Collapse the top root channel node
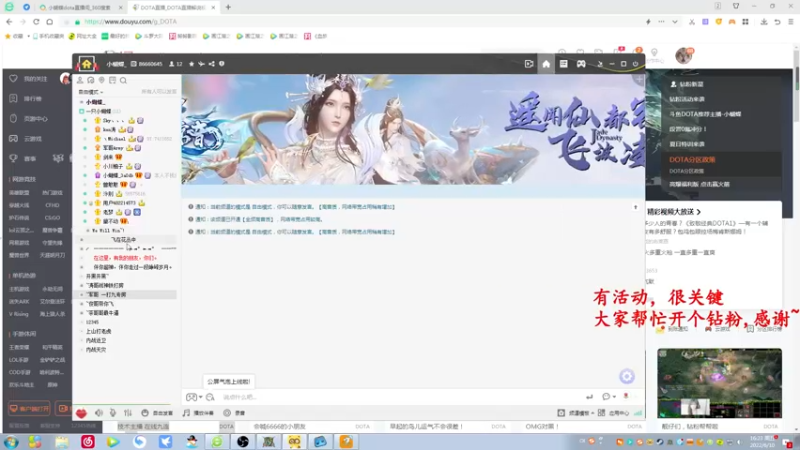 pyautogui.click(x=82, y=102)
